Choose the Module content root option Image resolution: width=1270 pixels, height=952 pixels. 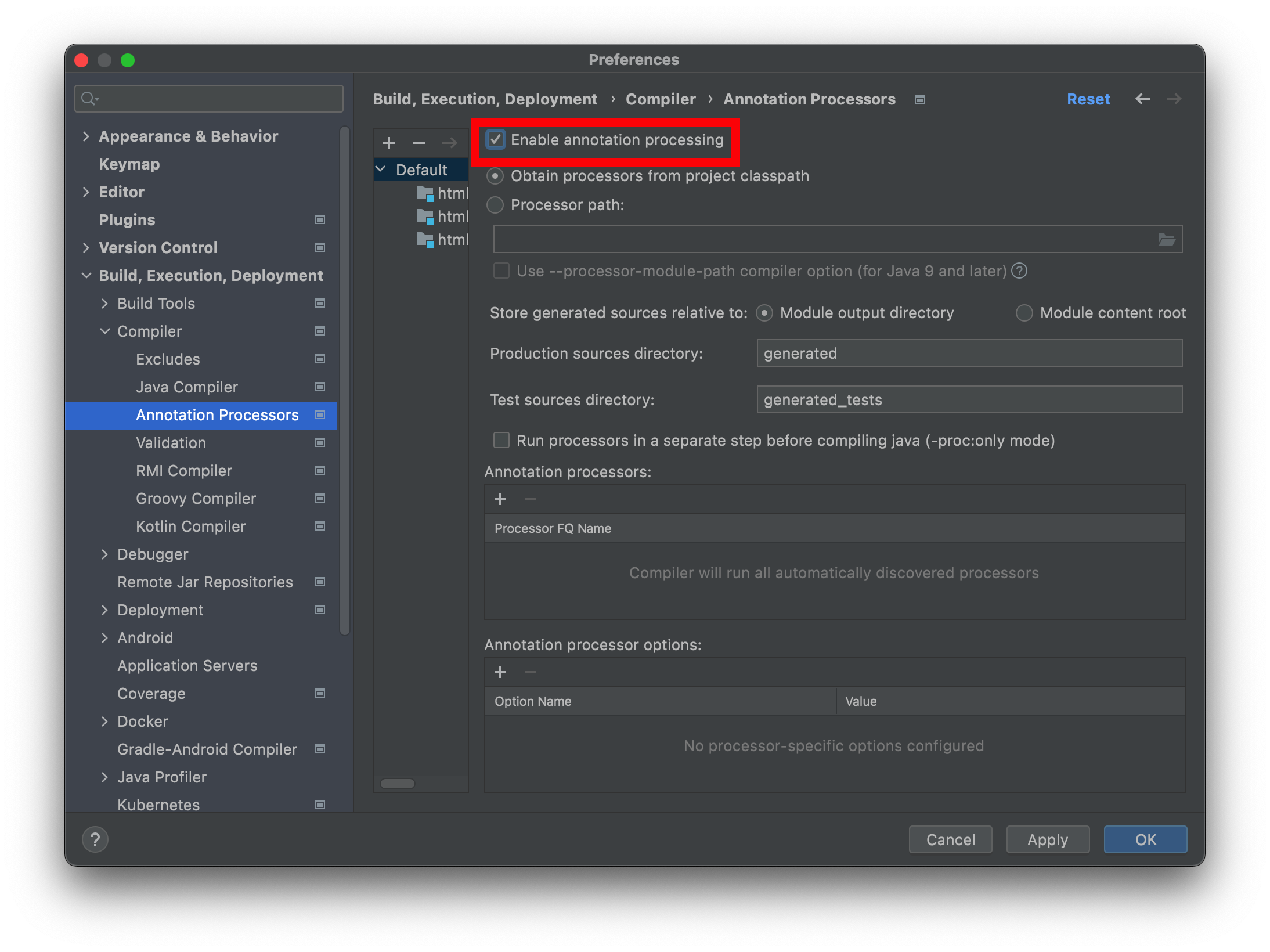pyautogui.click(x=1024, y=313)
